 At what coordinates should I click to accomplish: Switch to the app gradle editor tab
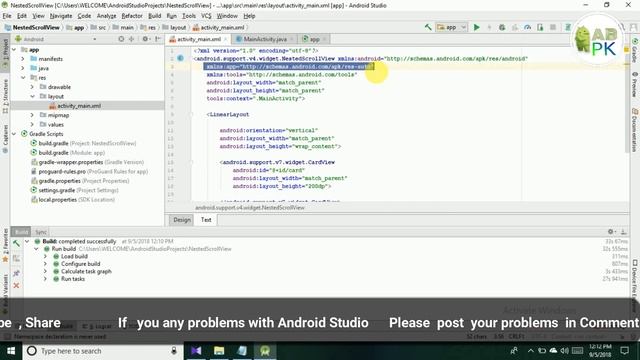tap(314, 39)
